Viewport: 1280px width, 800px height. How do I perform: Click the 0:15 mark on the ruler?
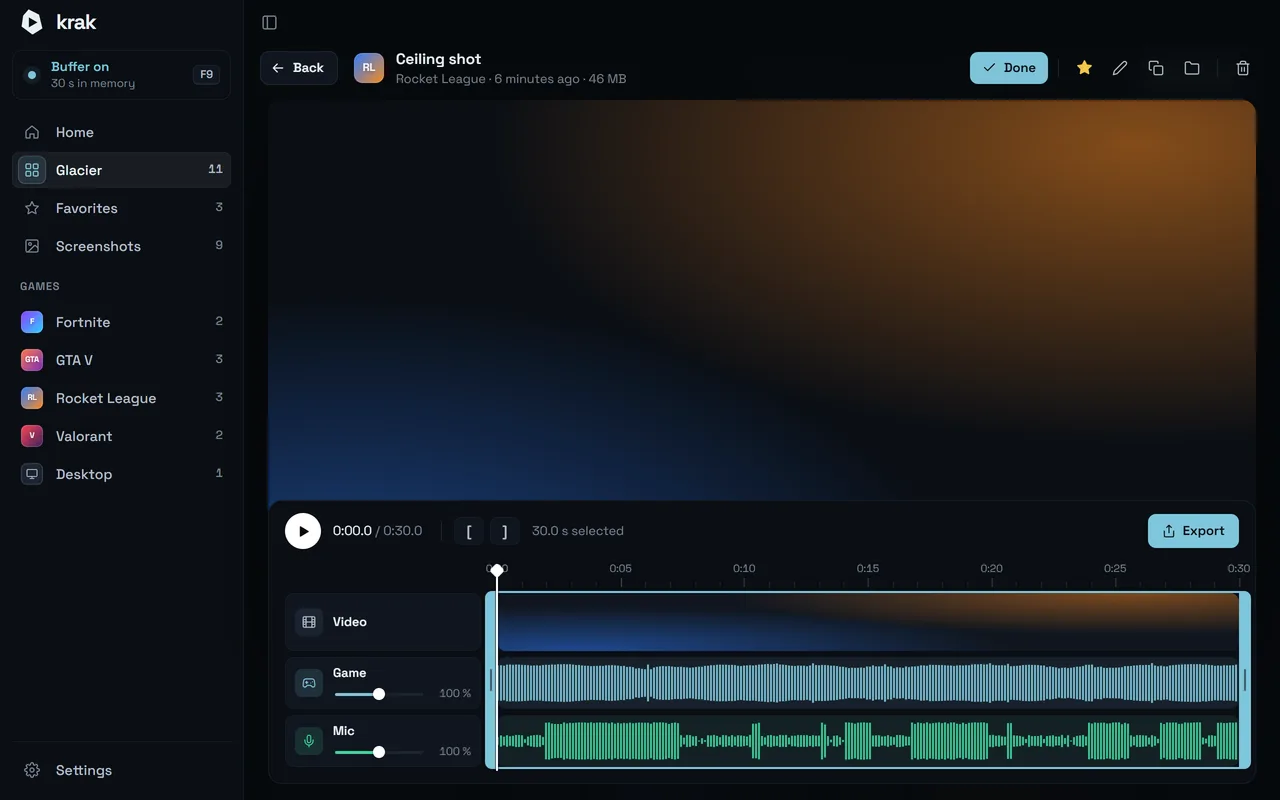[868, 568]
